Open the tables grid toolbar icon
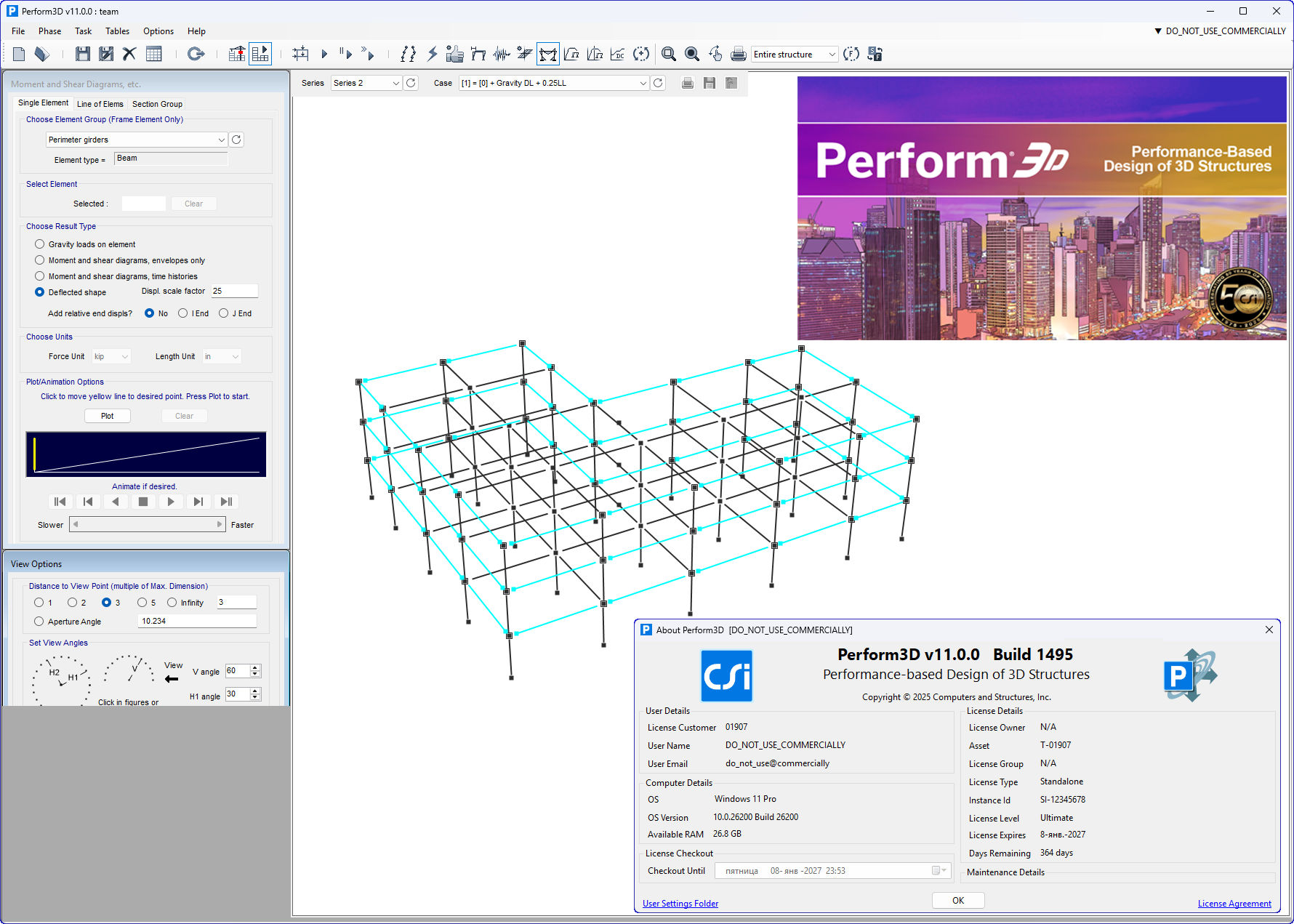Screen dimensions: 1294x924 (x=153, y=54)
